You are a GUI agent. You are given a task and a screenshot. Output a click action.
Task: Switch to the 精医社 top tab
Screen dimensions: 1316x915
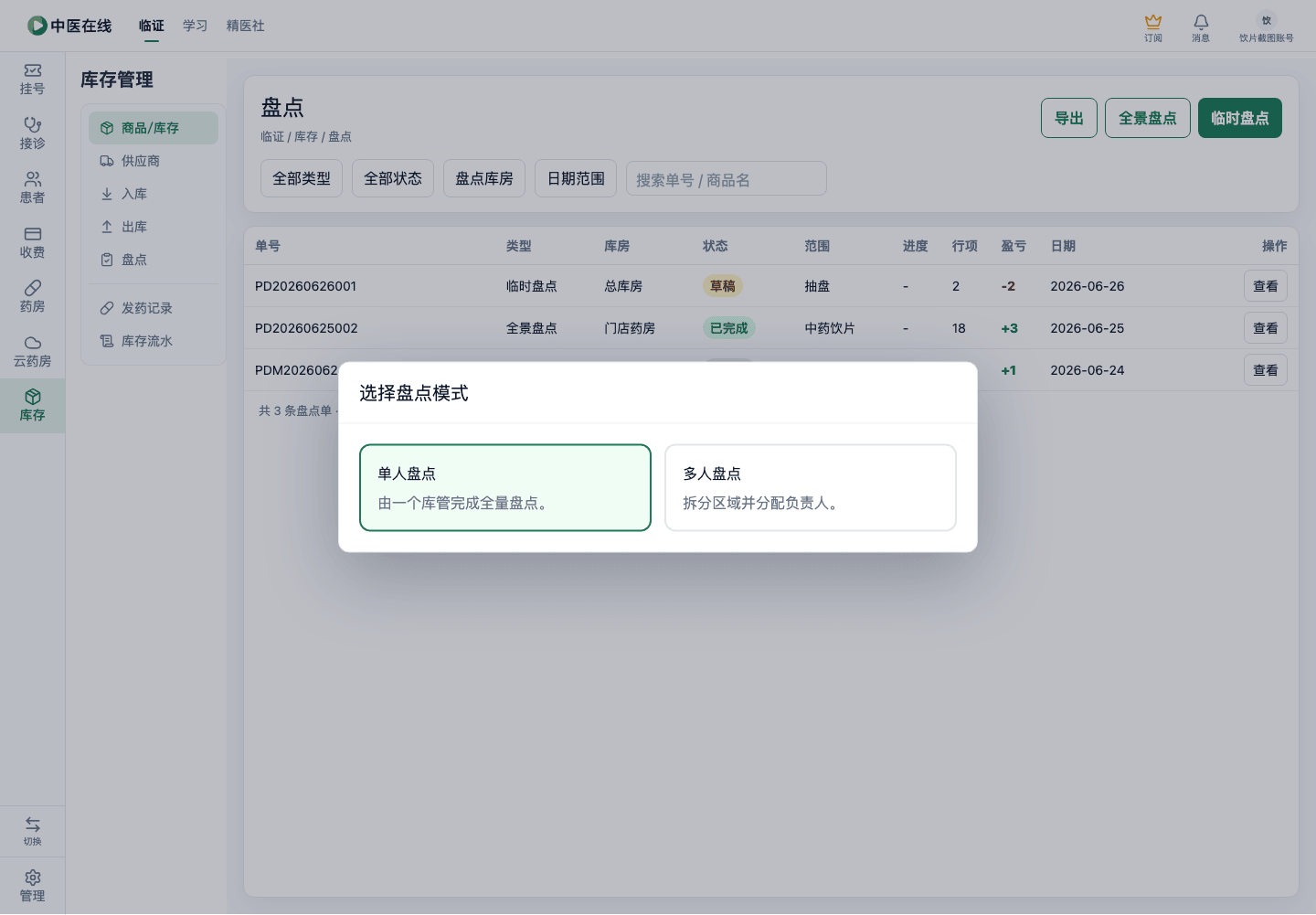click(x=246, y=26)
